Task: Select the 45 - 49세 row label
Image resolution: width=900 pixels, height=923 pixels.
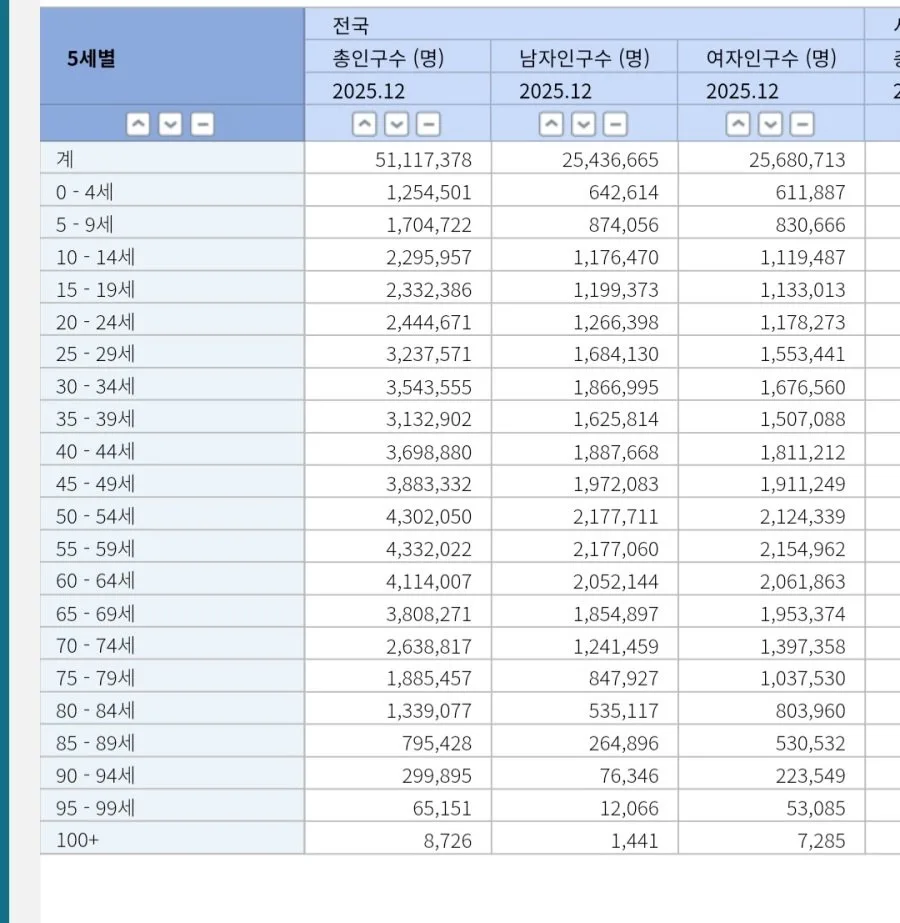Action: [172, 482]
